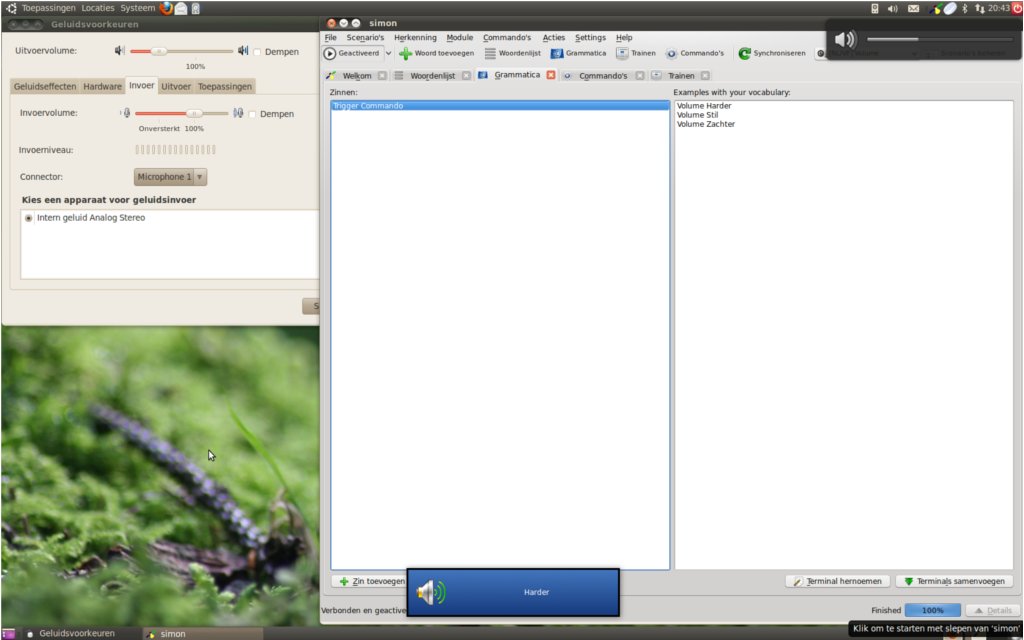This screenshot has width=1024, height=640.
Task: Select the Trigger Commando sentence
Action: [500, 106]
